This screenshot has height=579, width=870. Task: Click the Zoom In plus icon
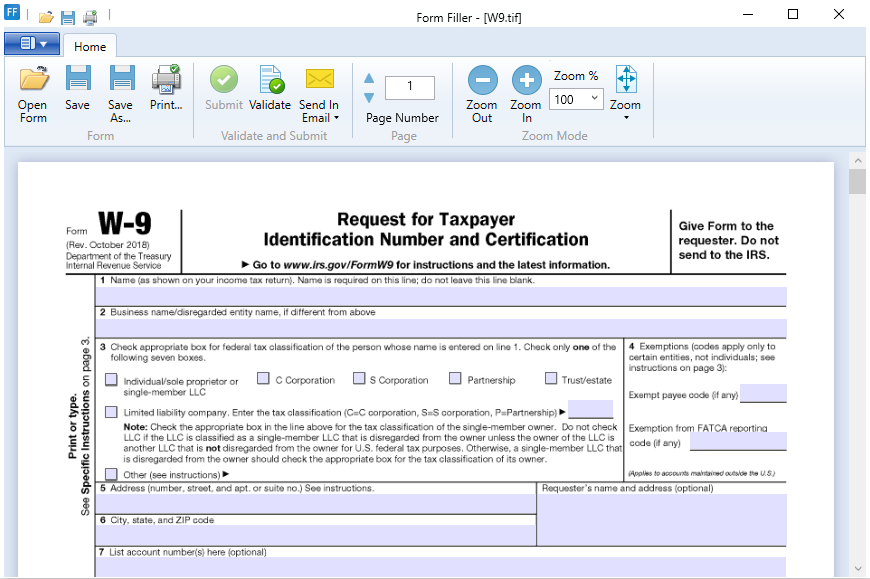(x=526, y=80)
